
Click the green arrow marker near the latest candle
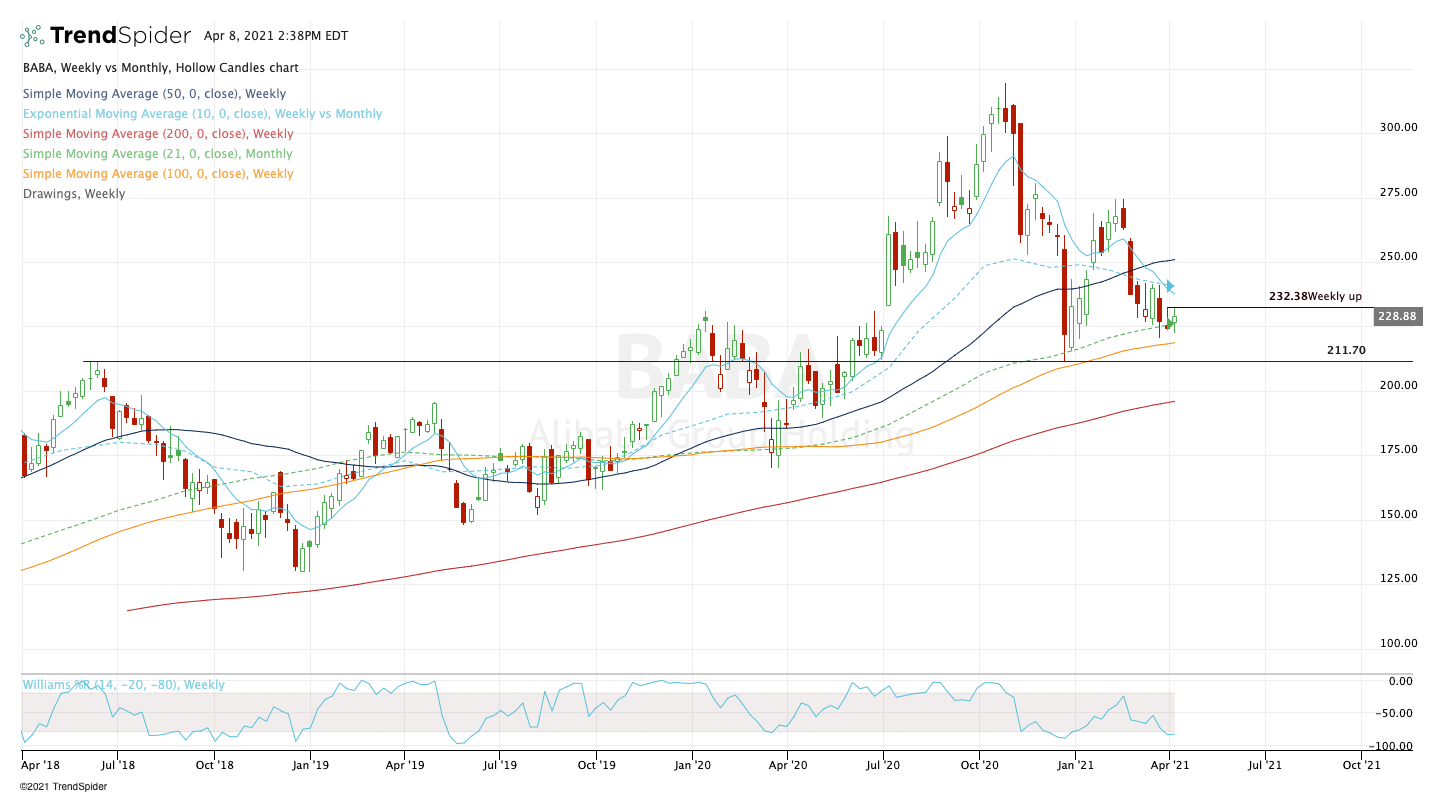pos(1169,325)
